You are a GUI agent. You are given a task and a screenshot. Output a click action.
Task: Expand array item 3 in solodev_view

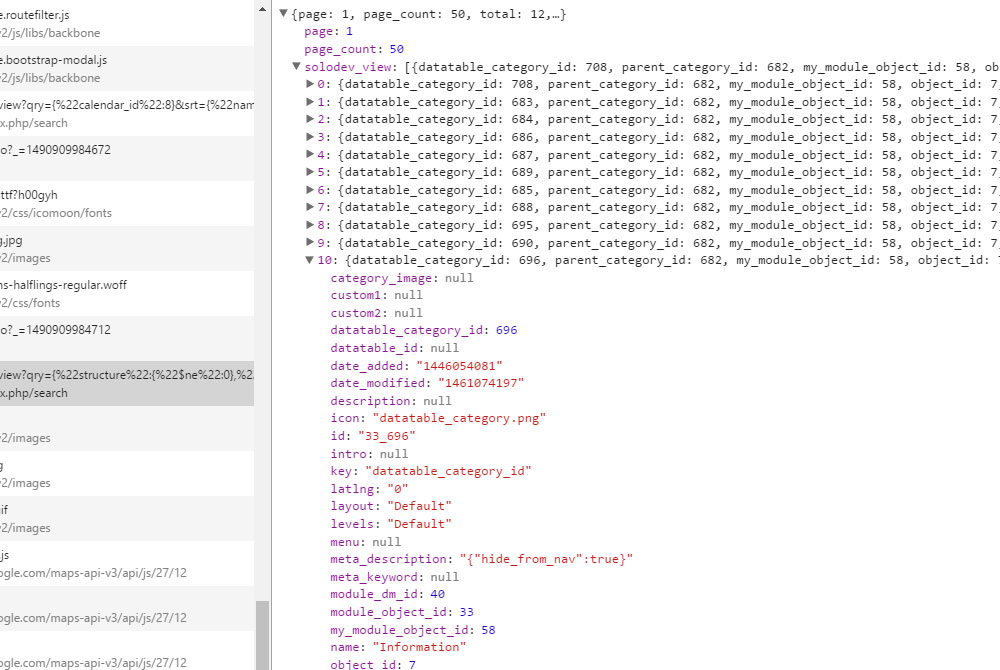tap(310, 137)
